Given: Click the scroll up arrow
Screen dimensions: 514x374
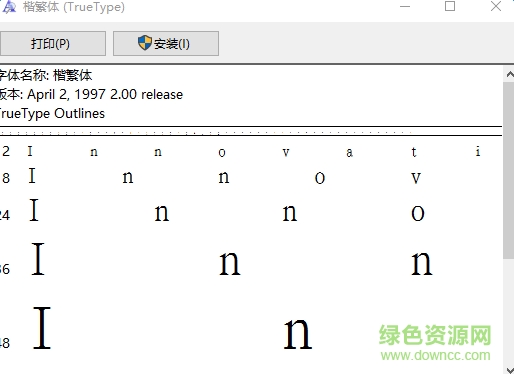Looking at the screenshot, I should [509, 74].
